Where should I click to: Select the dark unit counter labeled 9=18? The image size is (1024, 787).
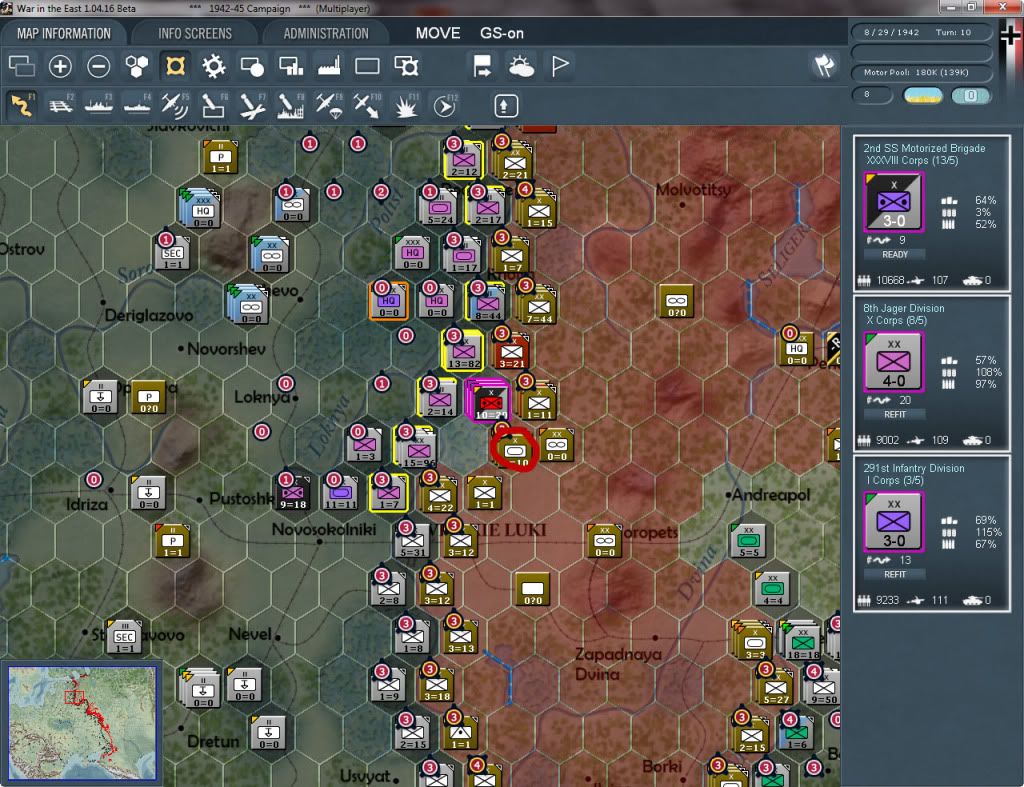(x=293, y=494)
